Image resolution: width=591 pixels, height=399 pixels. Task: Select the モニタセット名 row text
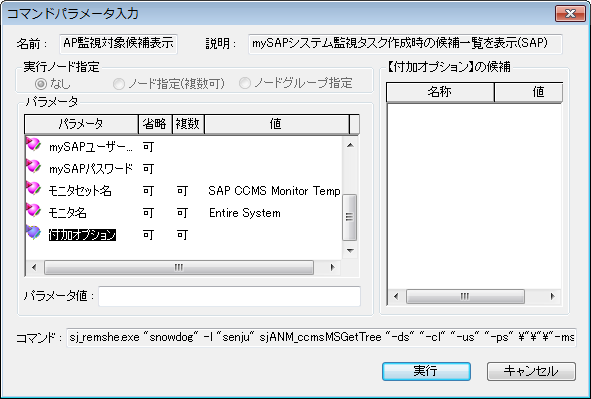[80, 191]
